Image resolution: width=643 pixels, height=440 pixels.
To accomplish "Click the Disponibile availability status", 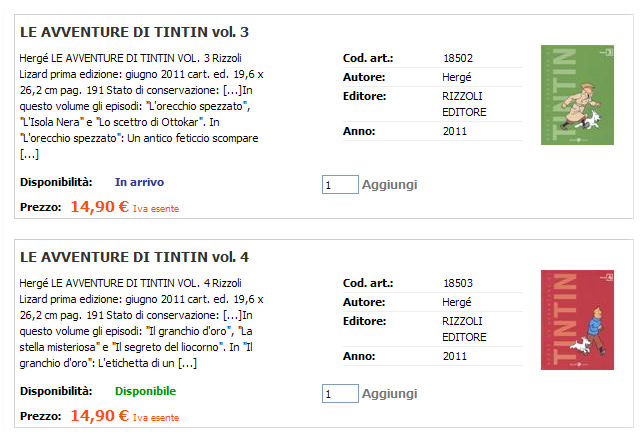I will coord(145,391).
